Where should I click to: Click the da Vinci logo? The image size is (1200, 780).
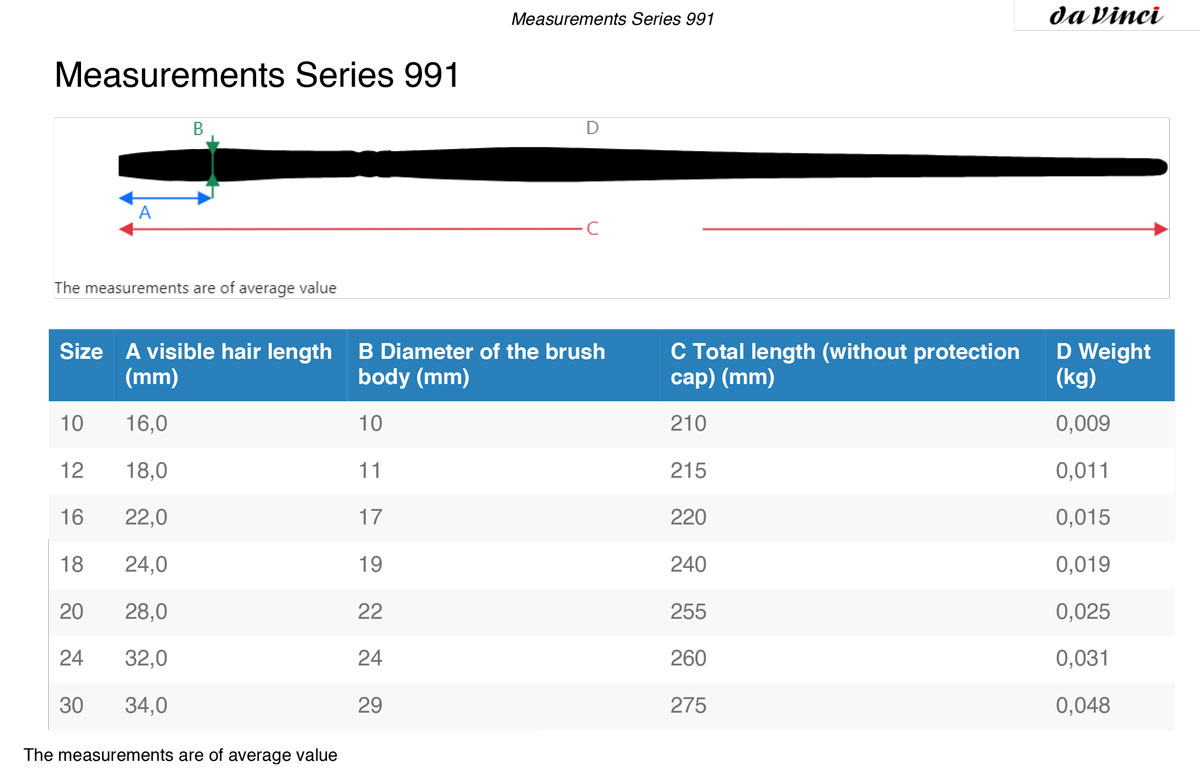1106,16
